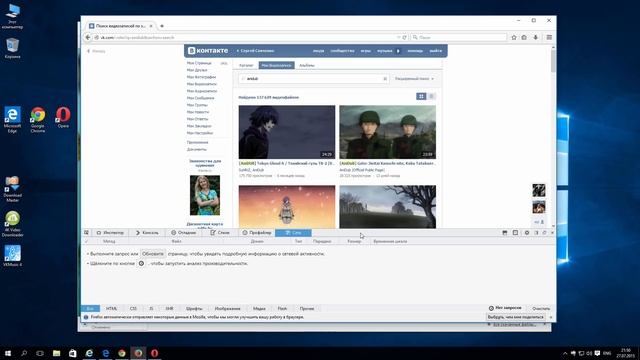Image resolution: width=640 pixels, height=360 pixels.
Task: Open My Friends in VK sidebar
Action: pos(197,70)
